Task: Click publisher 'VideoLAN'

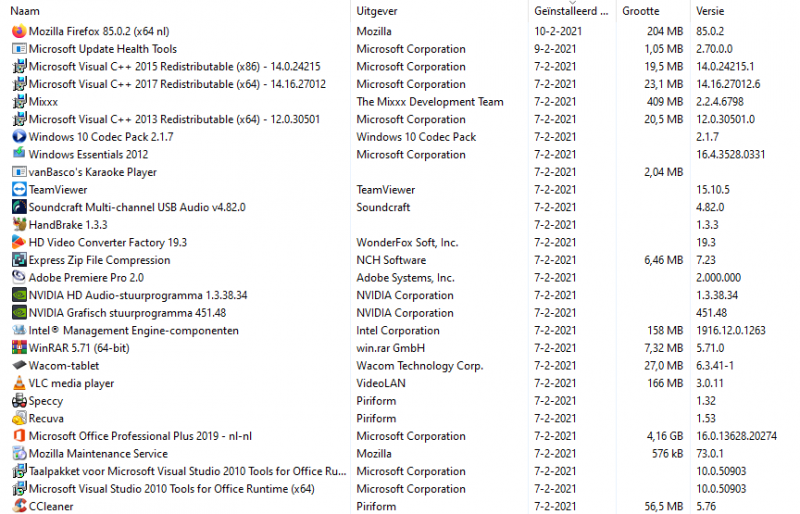Action: pyautogui.click(x=381, y=383)
